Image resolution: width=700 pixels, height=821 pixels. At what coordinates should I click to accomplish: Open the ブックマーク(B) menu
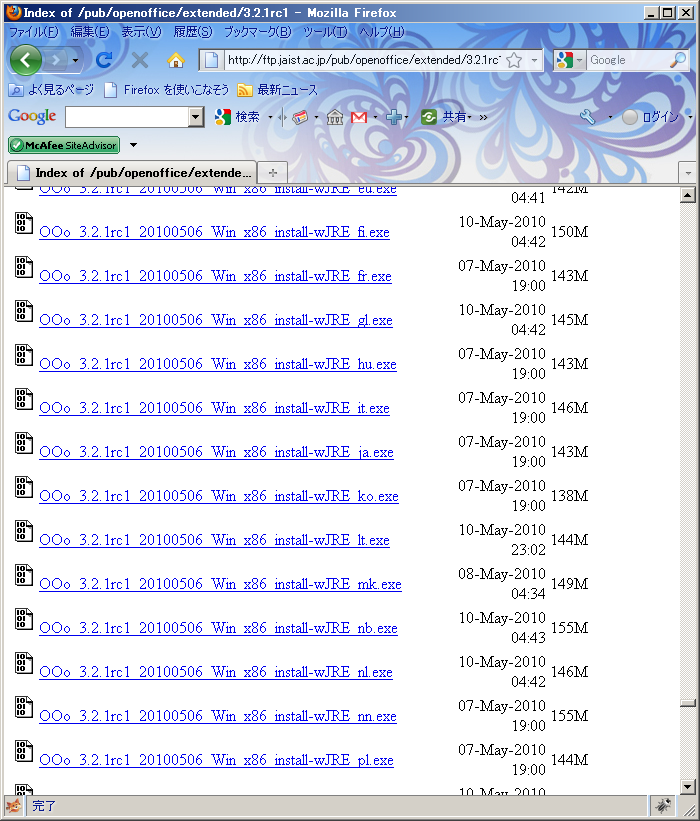pos(258,32)
